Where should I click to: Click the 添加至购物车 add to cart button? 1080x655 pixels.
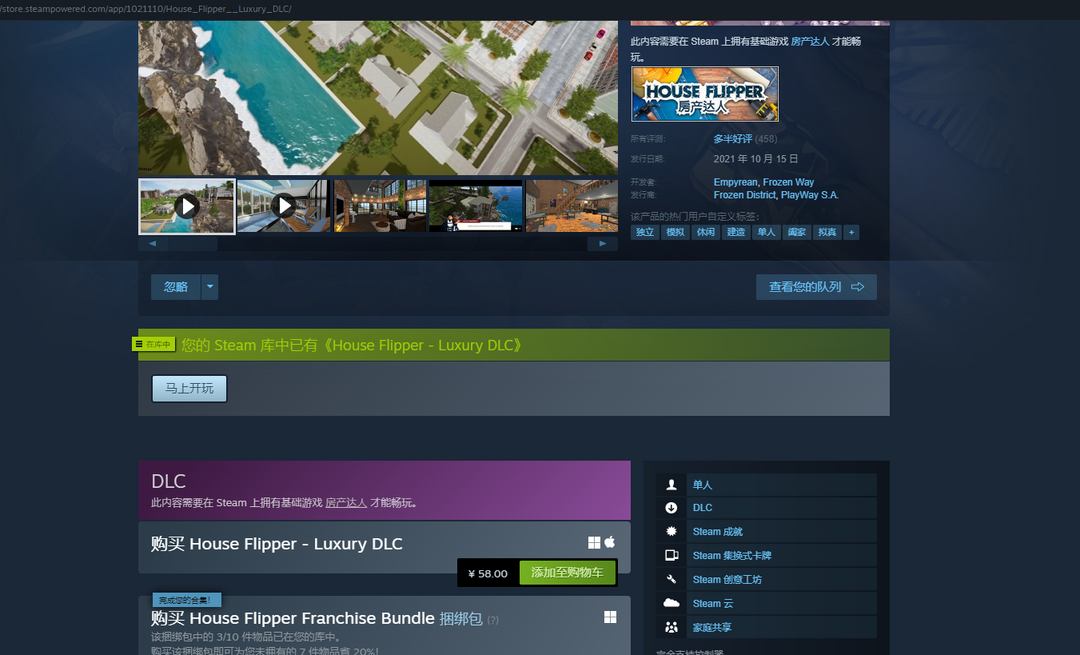567,573
